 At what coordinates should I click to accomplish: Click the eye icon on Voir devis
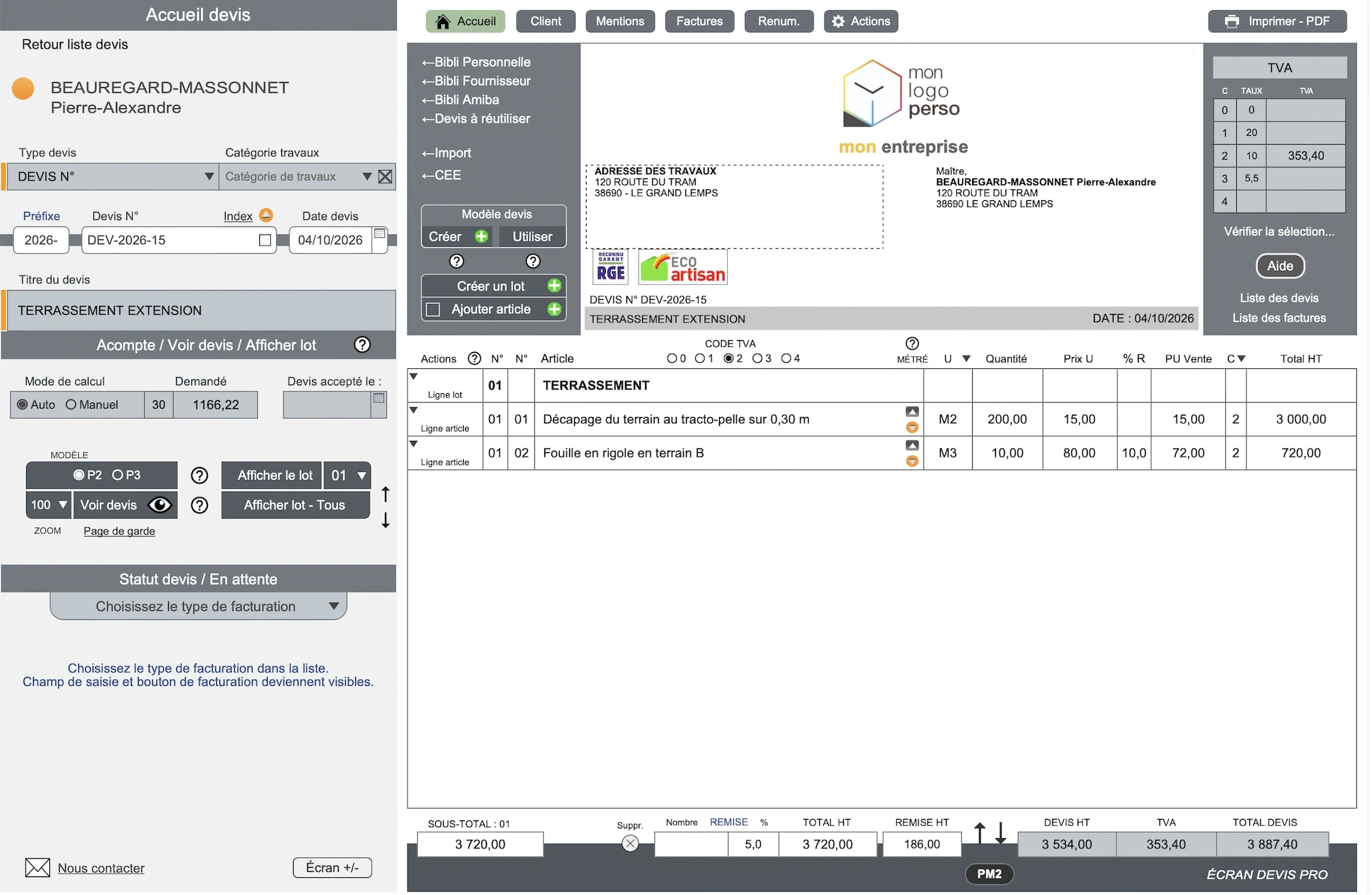160,505
